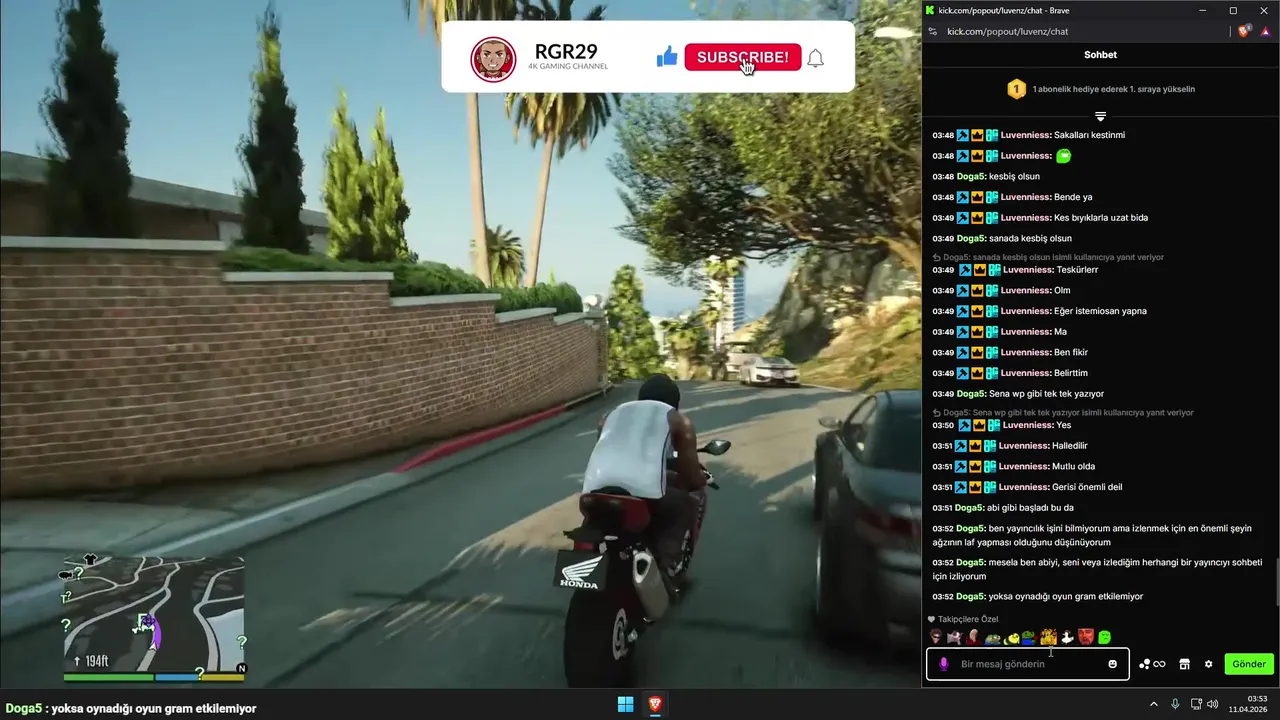The height and width of the screenshot is (720, 1280).
Task: Click the Brave Rewards triangle icon
Action: [x=1266, y=31]
